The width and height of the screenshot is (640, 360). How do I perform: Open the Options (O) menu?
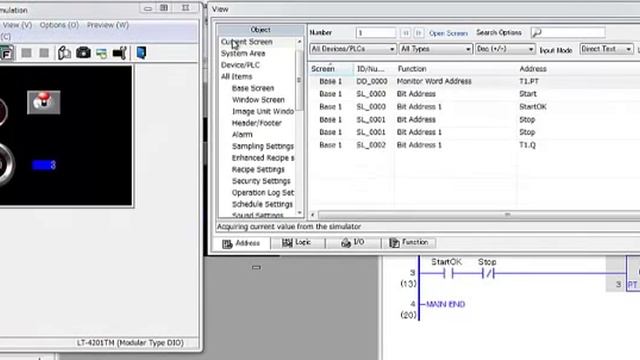point(59,25)
